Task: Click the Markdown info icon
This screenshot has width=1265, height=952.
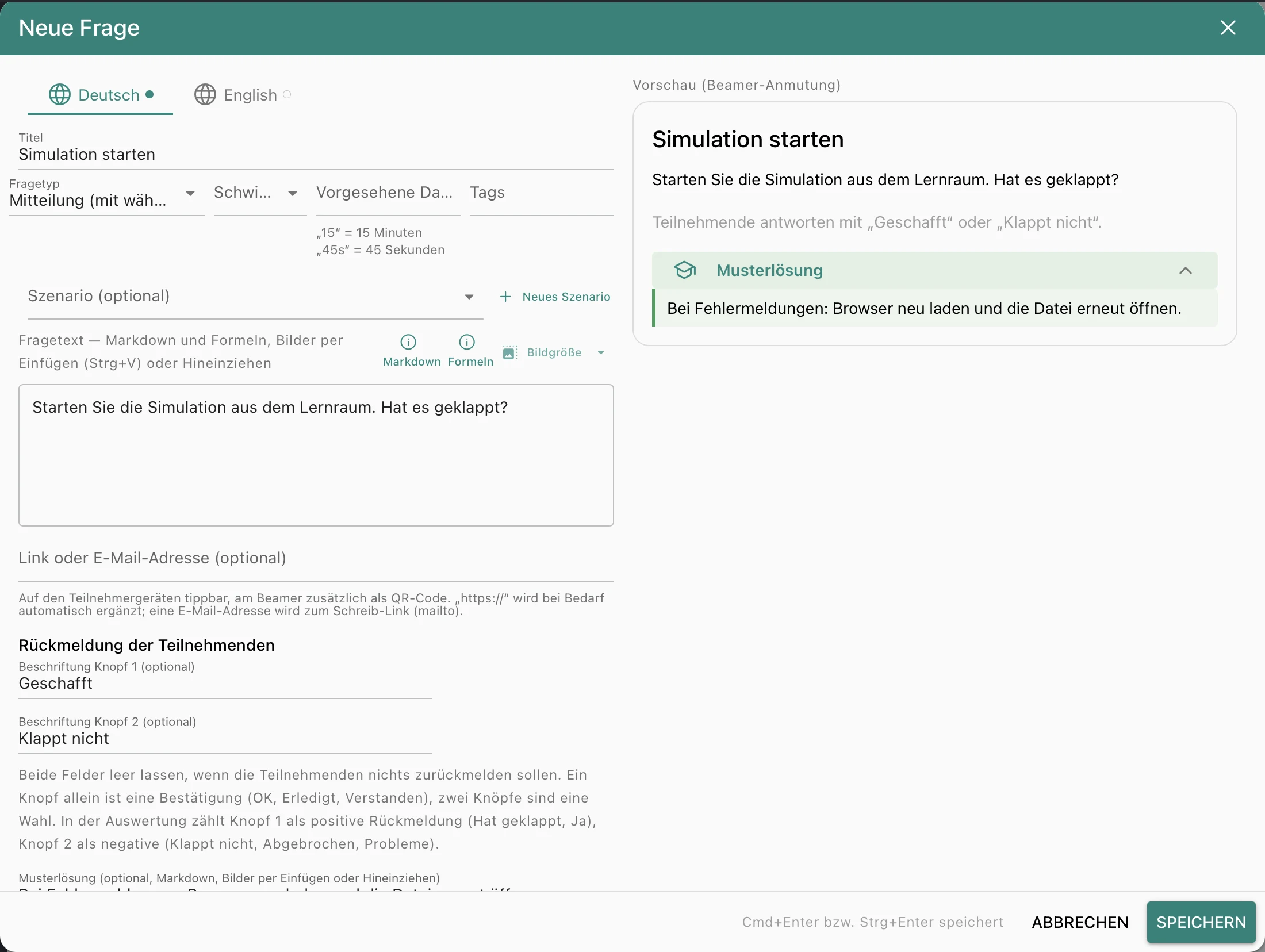Action: coord(408,342)
